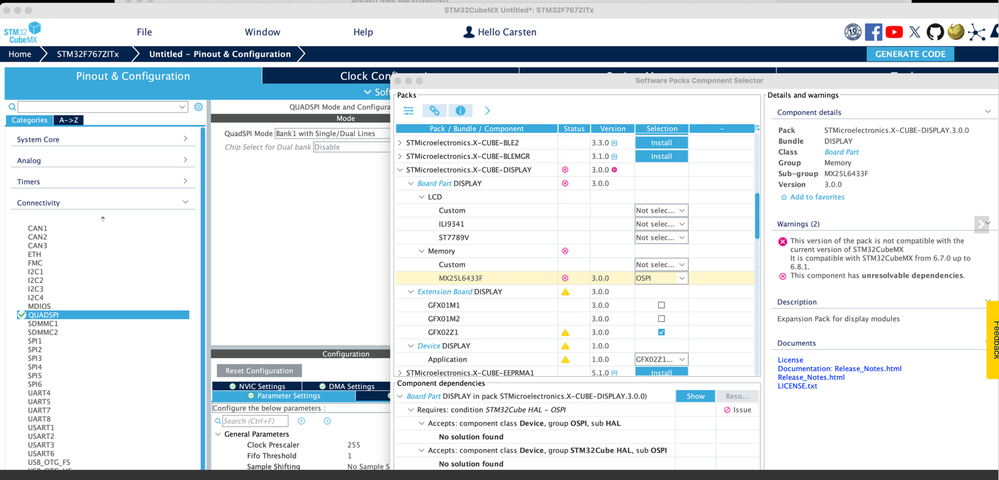Click the red error dot beside X-CUBE-DISPLAY version
The height and width of the screenshot is (480, 999).
pyautogui.click(x=615, y=170)
